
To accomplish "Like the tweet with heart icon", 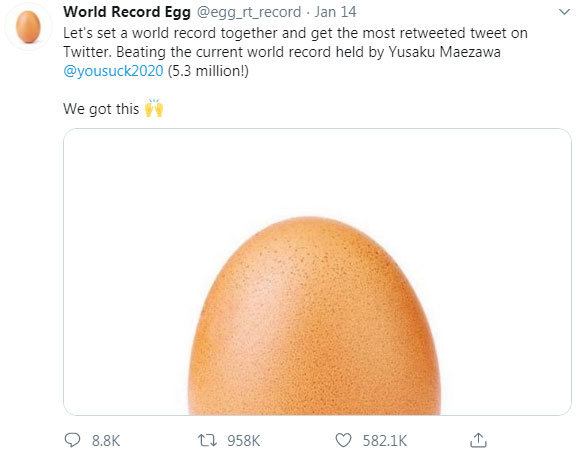I will [x=343, y=440].
